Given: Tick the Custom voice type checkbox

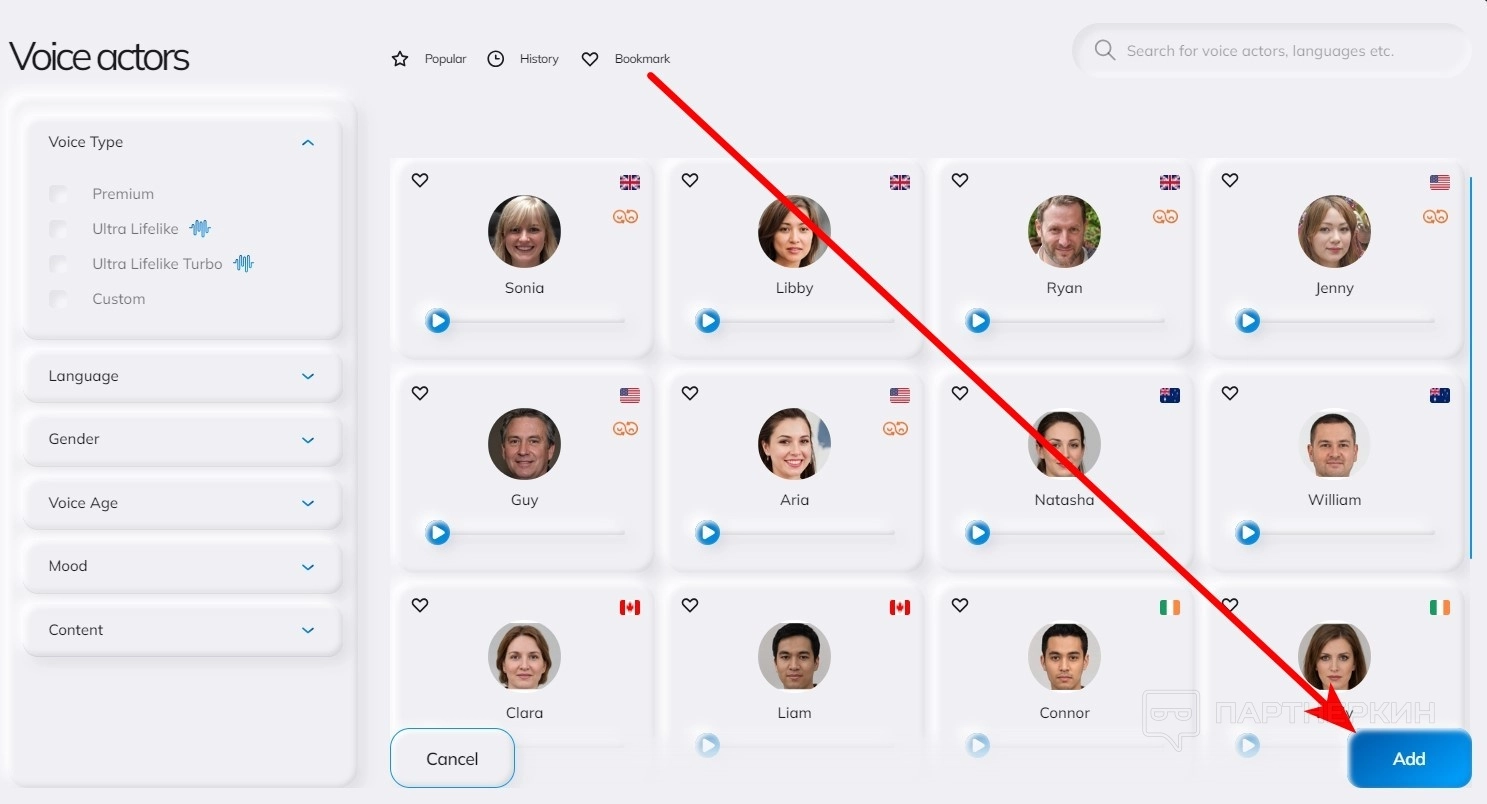Looking at the screenshot, I should 59,299.
